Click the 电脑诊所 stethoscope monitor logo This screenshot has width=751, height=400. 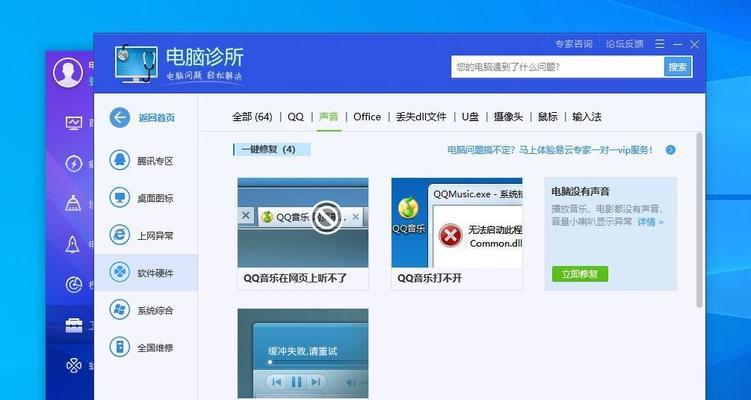coord(136,64)
